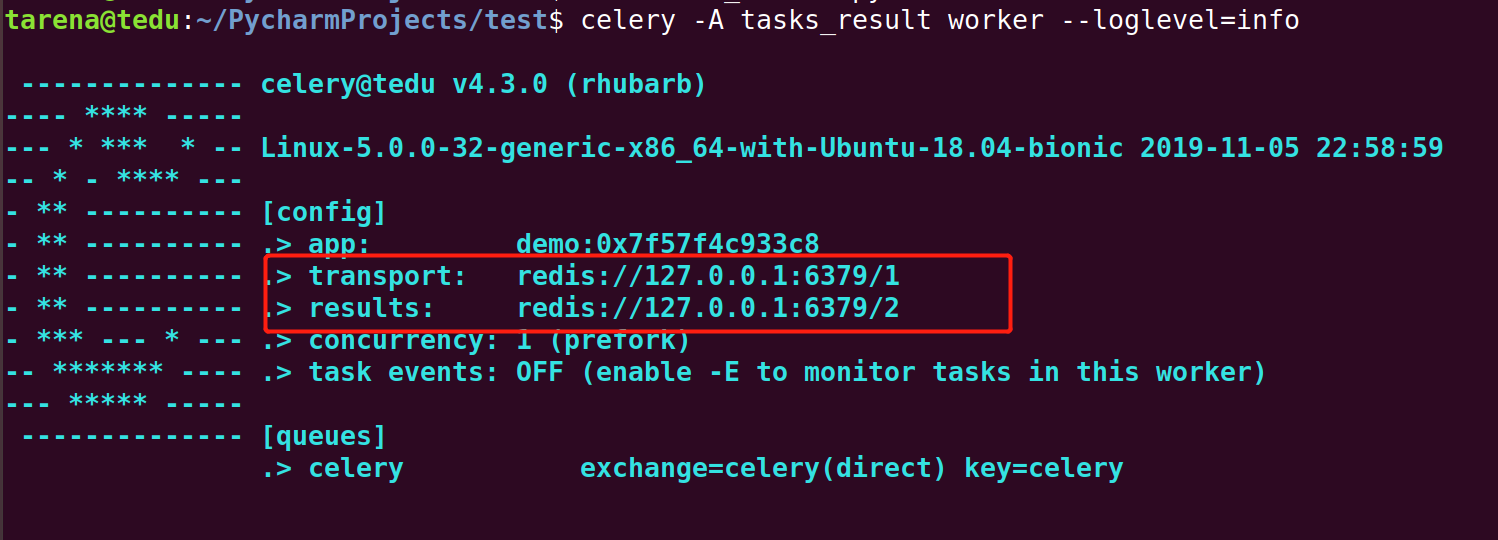
Task: Click the results label
Action: (371, 308)
